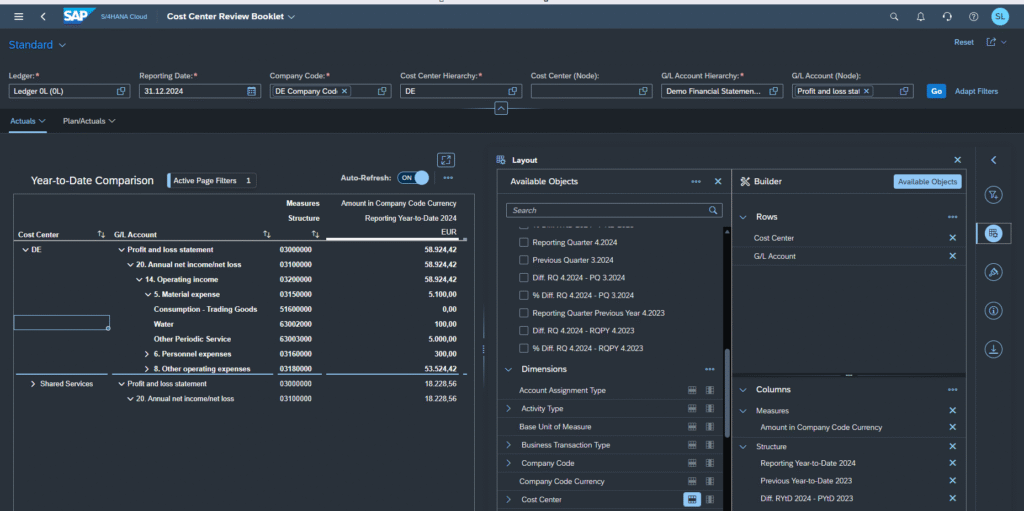Expand 8. Other operating expenses row

(x=147, y=369)
